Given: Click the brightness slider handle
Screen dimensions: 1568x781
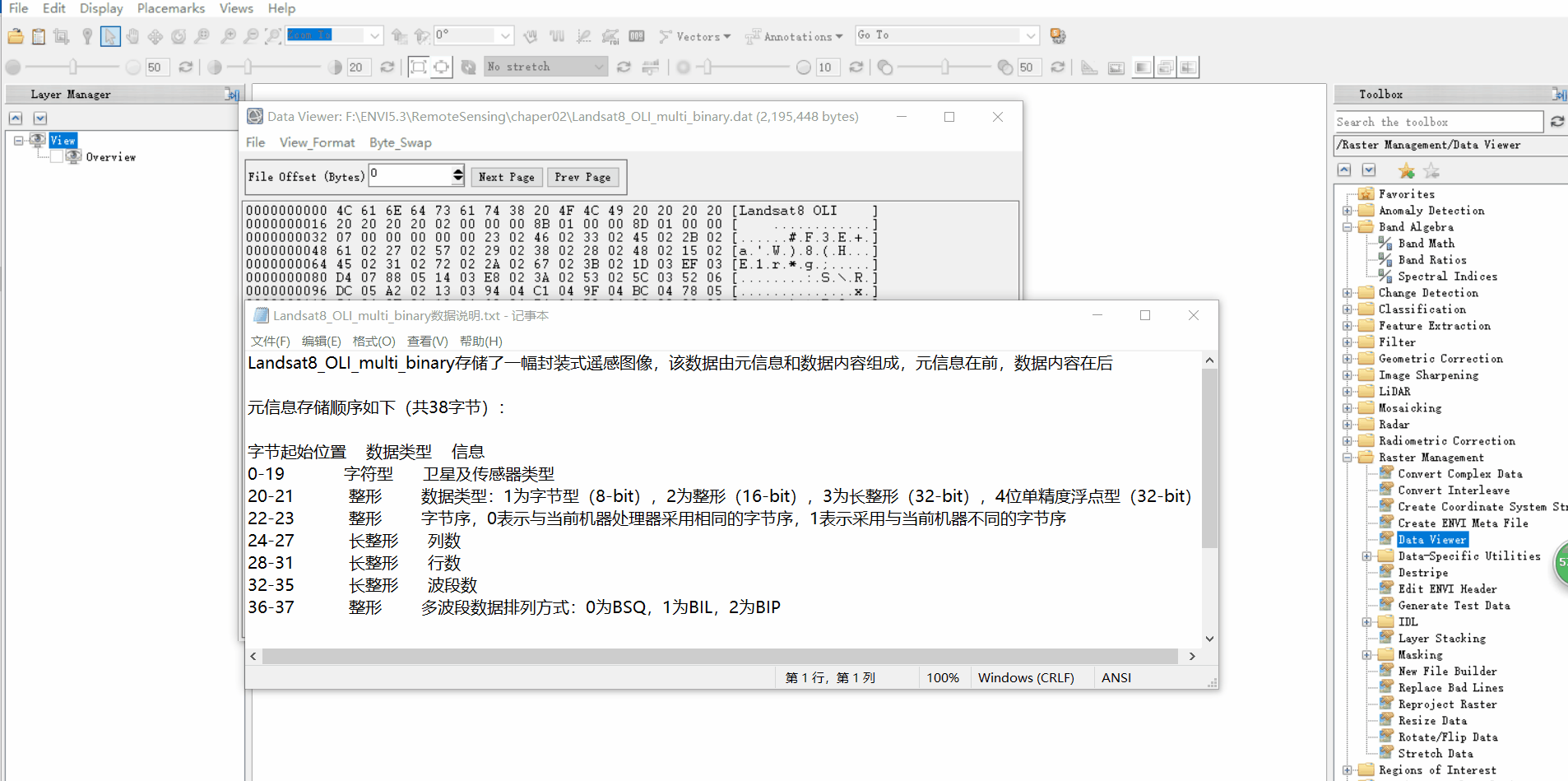Looking at the screenshot, I should [x=73, y=67].
